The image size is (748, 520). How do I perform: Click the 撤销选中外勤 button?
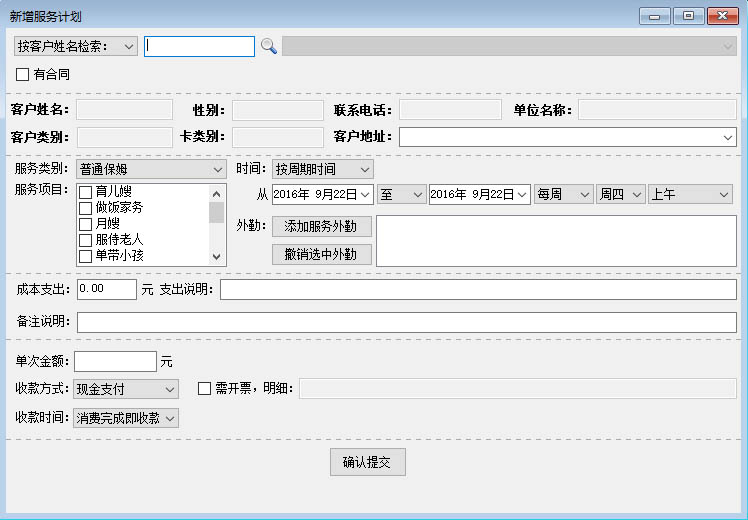tap(321, 254)
